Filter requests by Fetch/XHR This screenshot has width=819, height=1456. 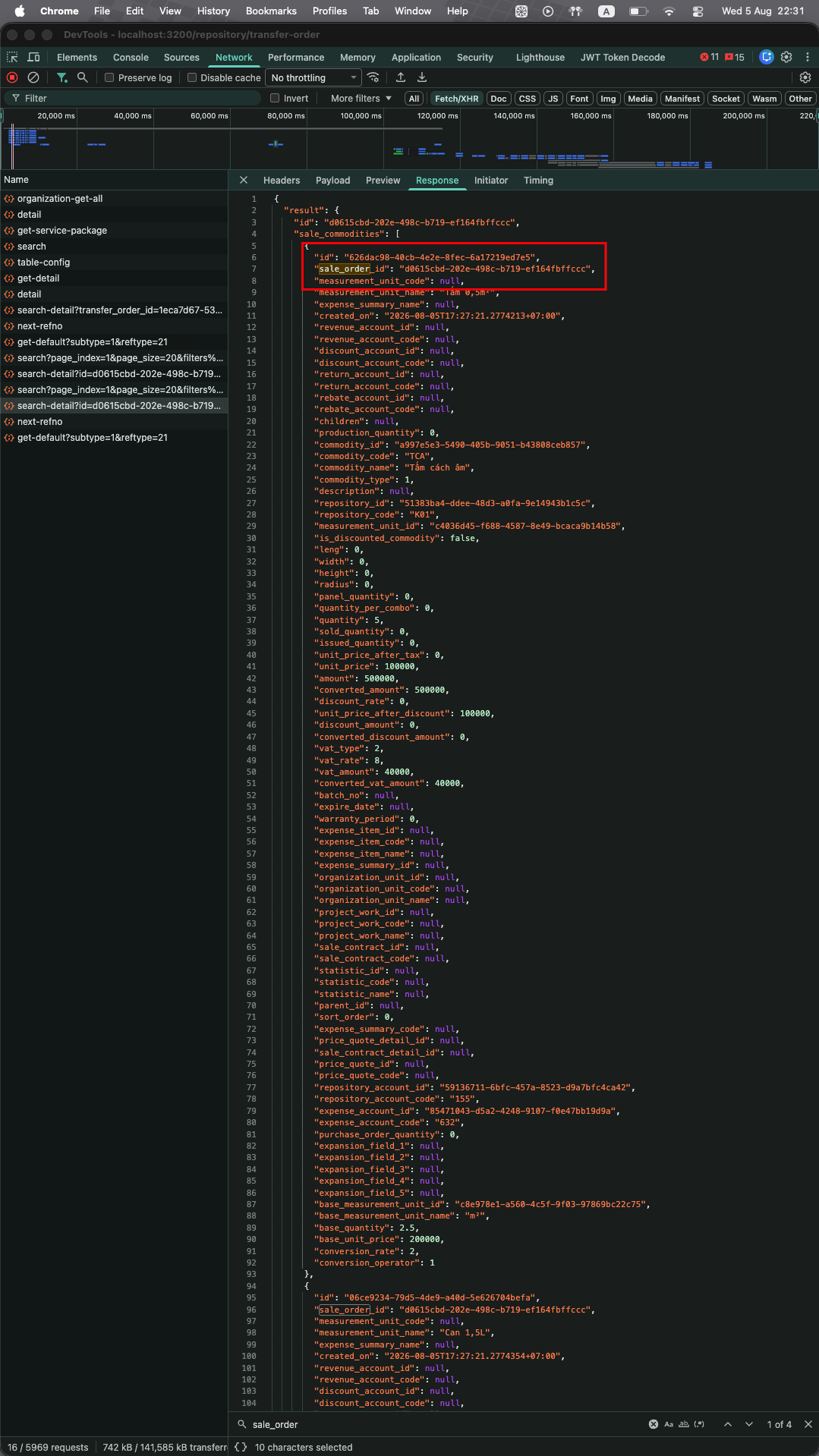point(456,98)
